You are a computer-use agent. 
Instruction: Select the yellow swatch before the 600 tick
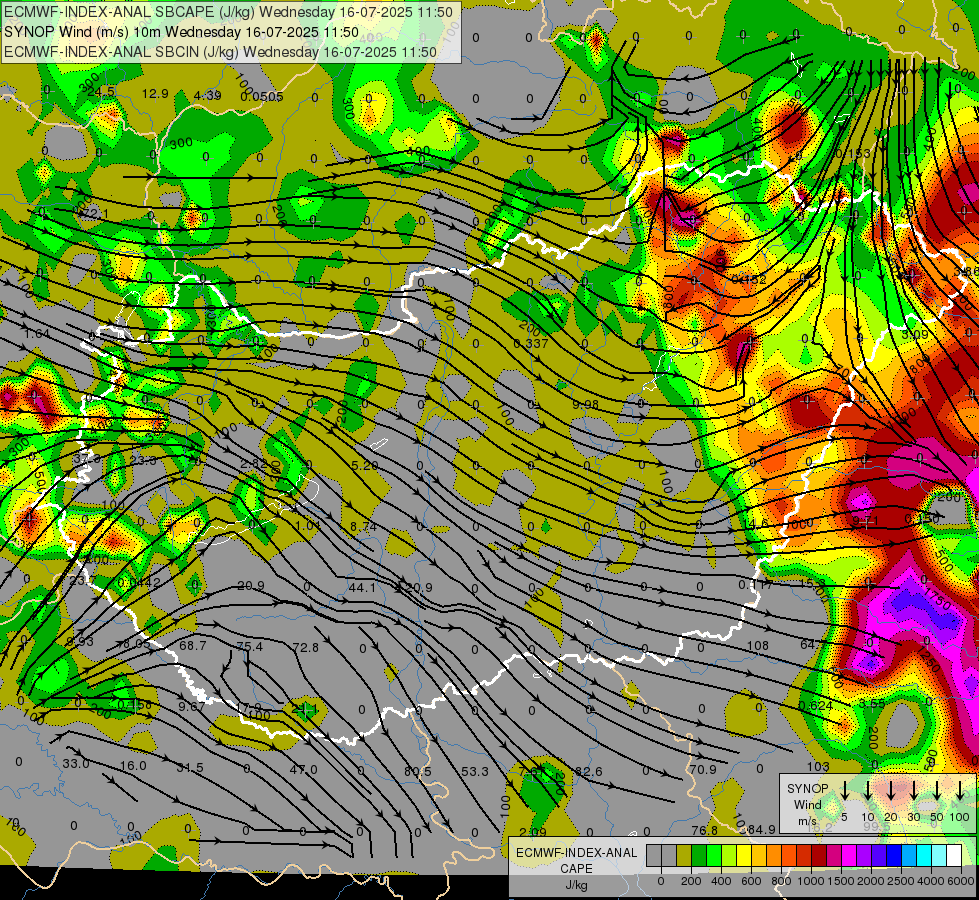(744, 855)
